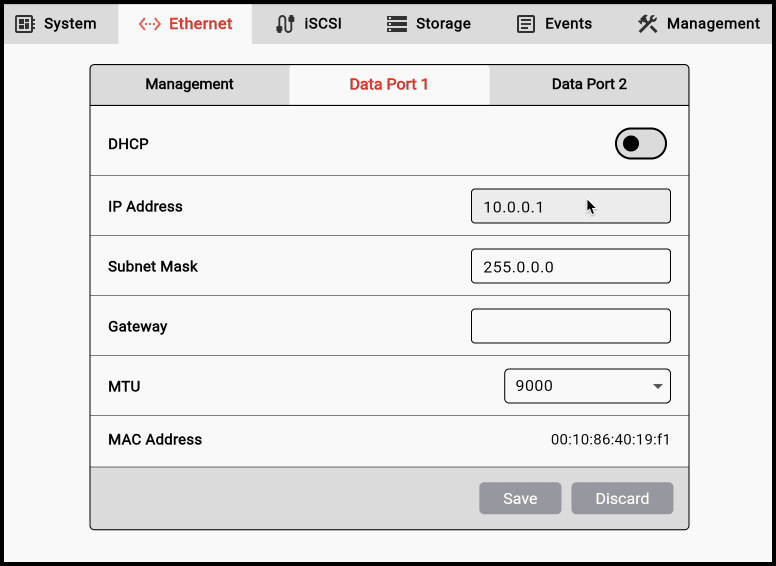Screen dimensions: 776x566
Task: Go to the Events top tab label
Action: pos(568,23)
